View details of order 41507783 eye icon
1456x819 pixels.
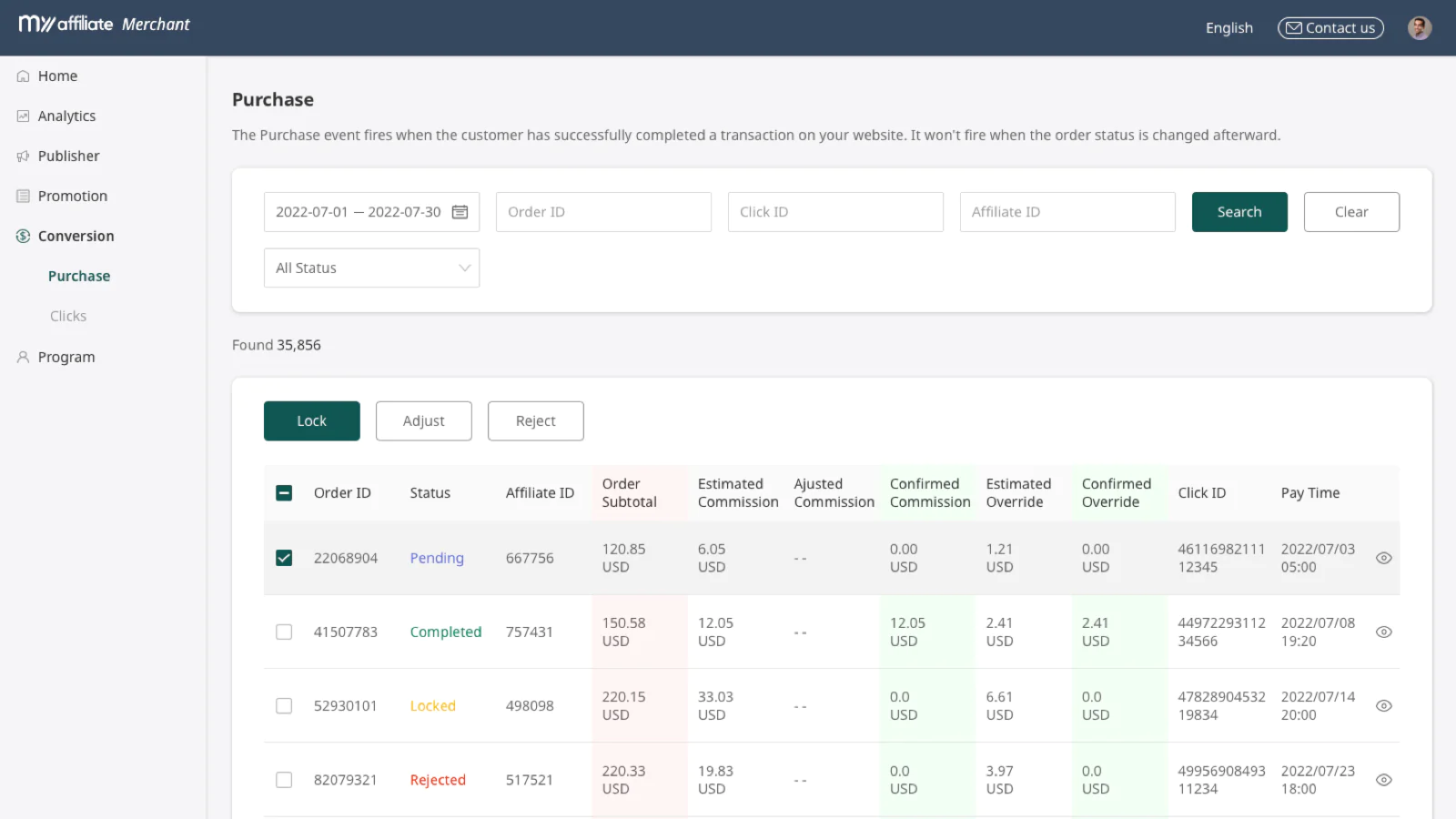[x=1383, y=632]
